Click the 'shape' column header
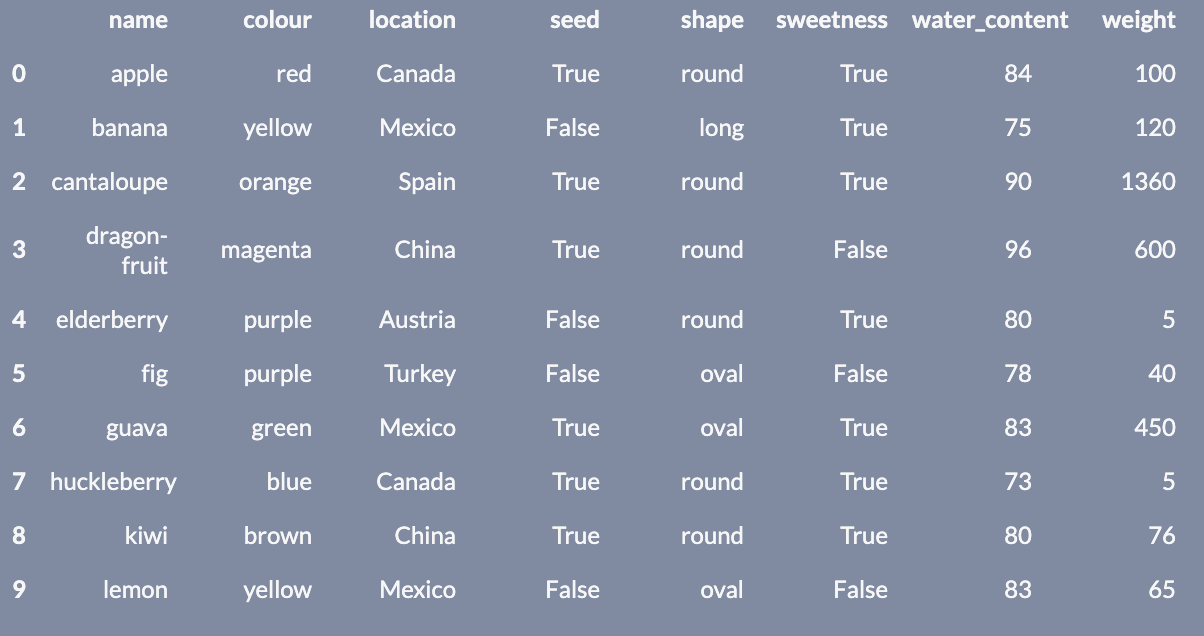This screenshot has width=1204, height=636. pos(712,20)
